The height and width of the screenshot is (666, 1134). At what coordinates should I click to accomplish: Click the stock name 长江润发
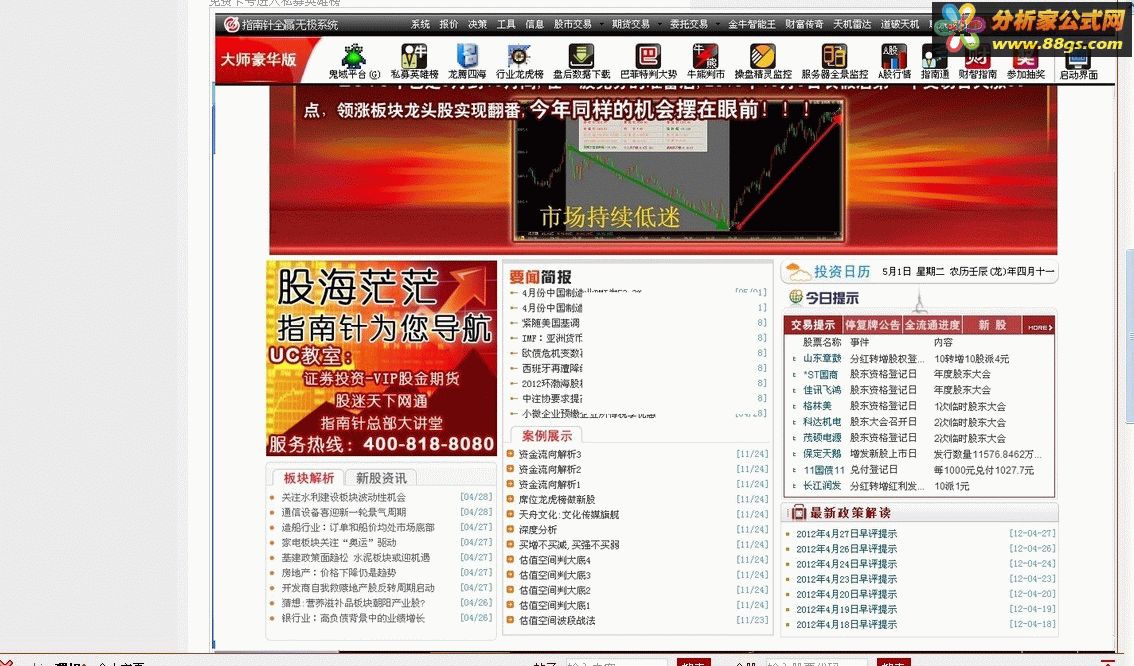[x=822, y=485]
